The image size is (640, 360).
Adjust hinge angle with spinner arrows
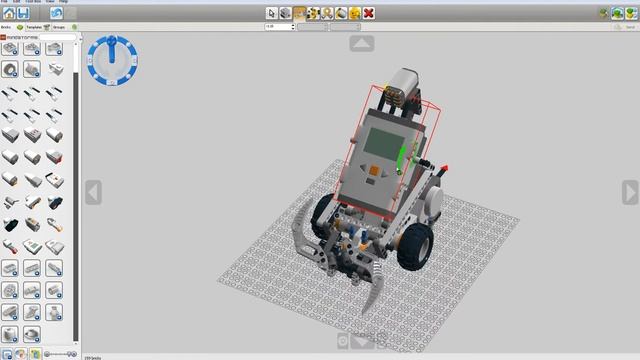point(293,27)
